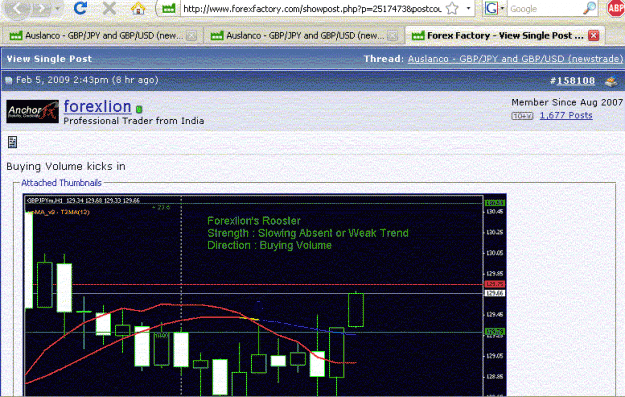625x397 pixels.
Task: Open the address bar history dropdown
Action: [468, 8]
